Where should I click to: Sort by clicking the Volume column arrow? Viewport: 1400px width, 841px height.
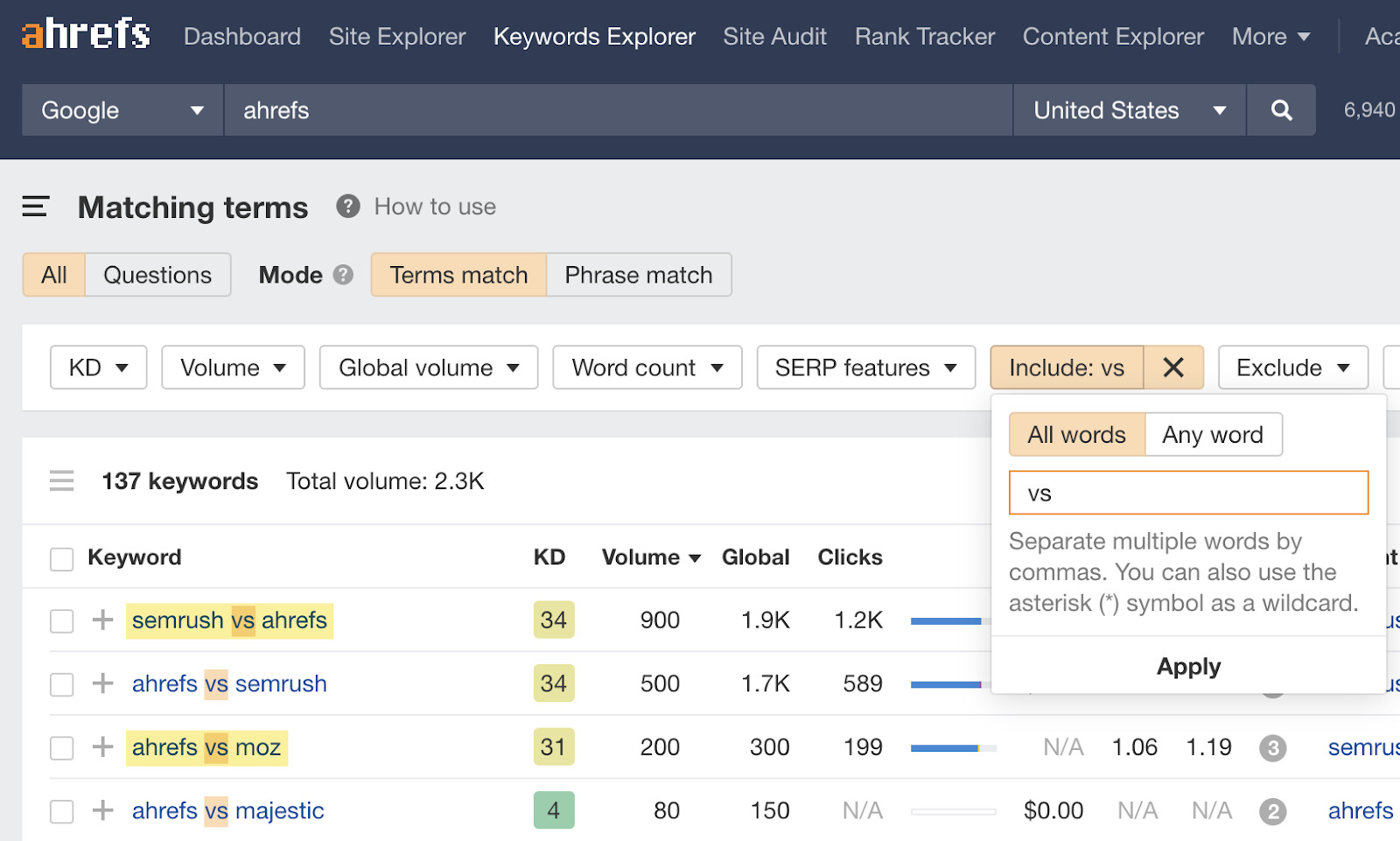point(696,557)
